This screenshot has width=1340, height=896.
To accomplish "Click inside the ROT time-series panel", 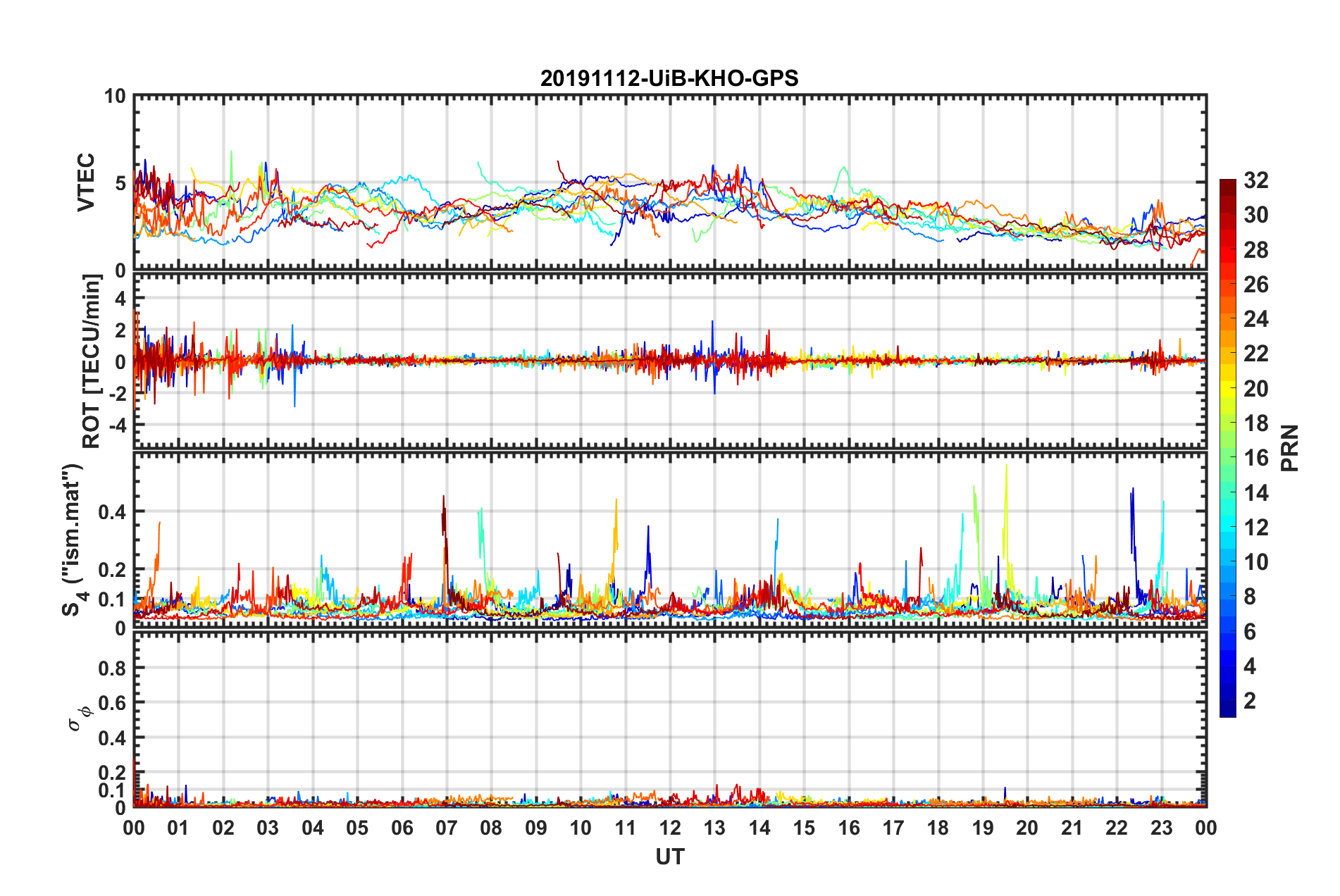I will coord(670,361).
